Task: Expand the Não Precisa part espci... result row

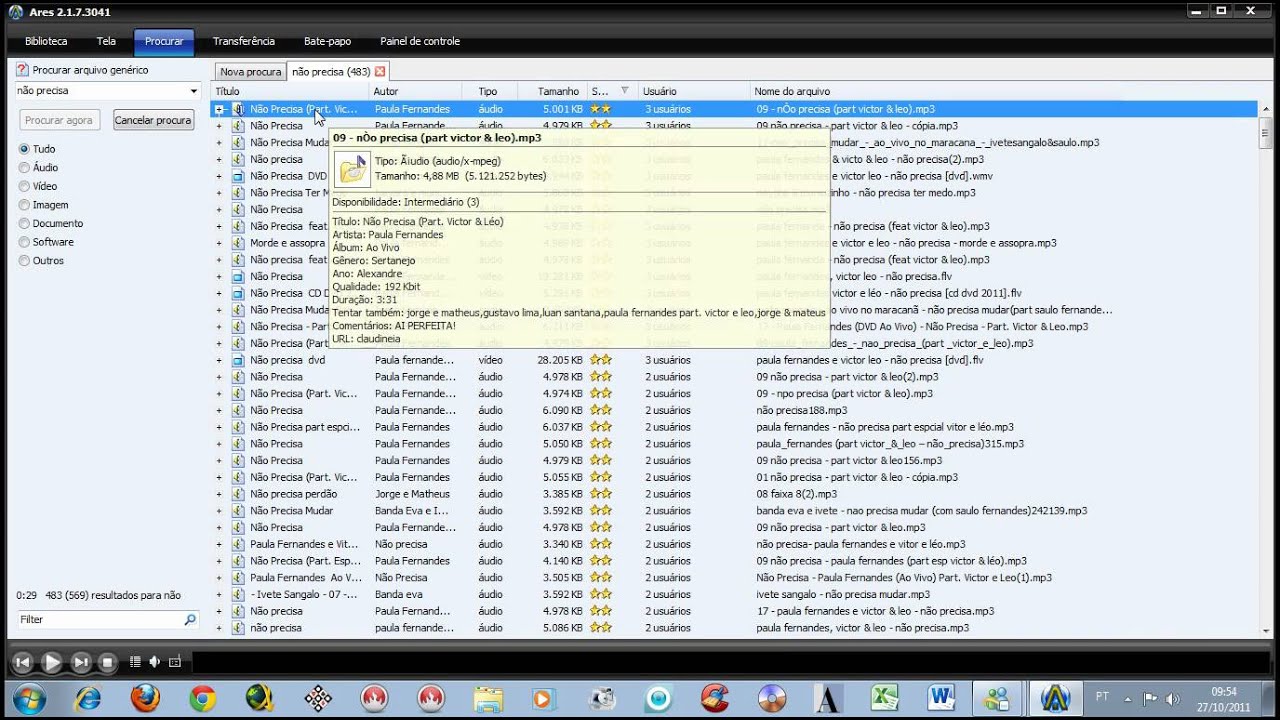Action: tap(219, 427)
